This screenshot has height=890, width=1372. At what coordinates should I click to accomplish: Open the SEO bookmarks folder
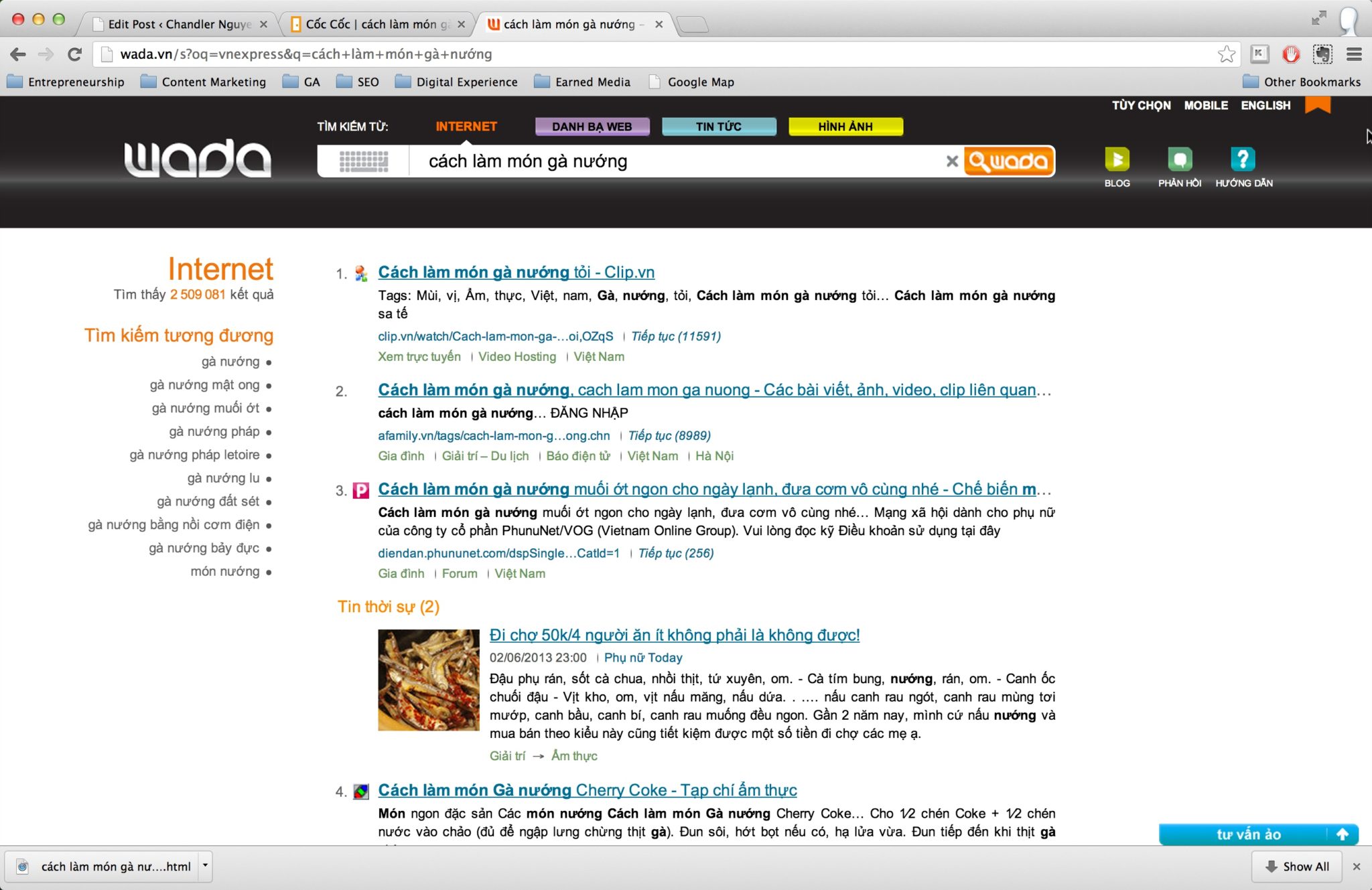[358, 82]
